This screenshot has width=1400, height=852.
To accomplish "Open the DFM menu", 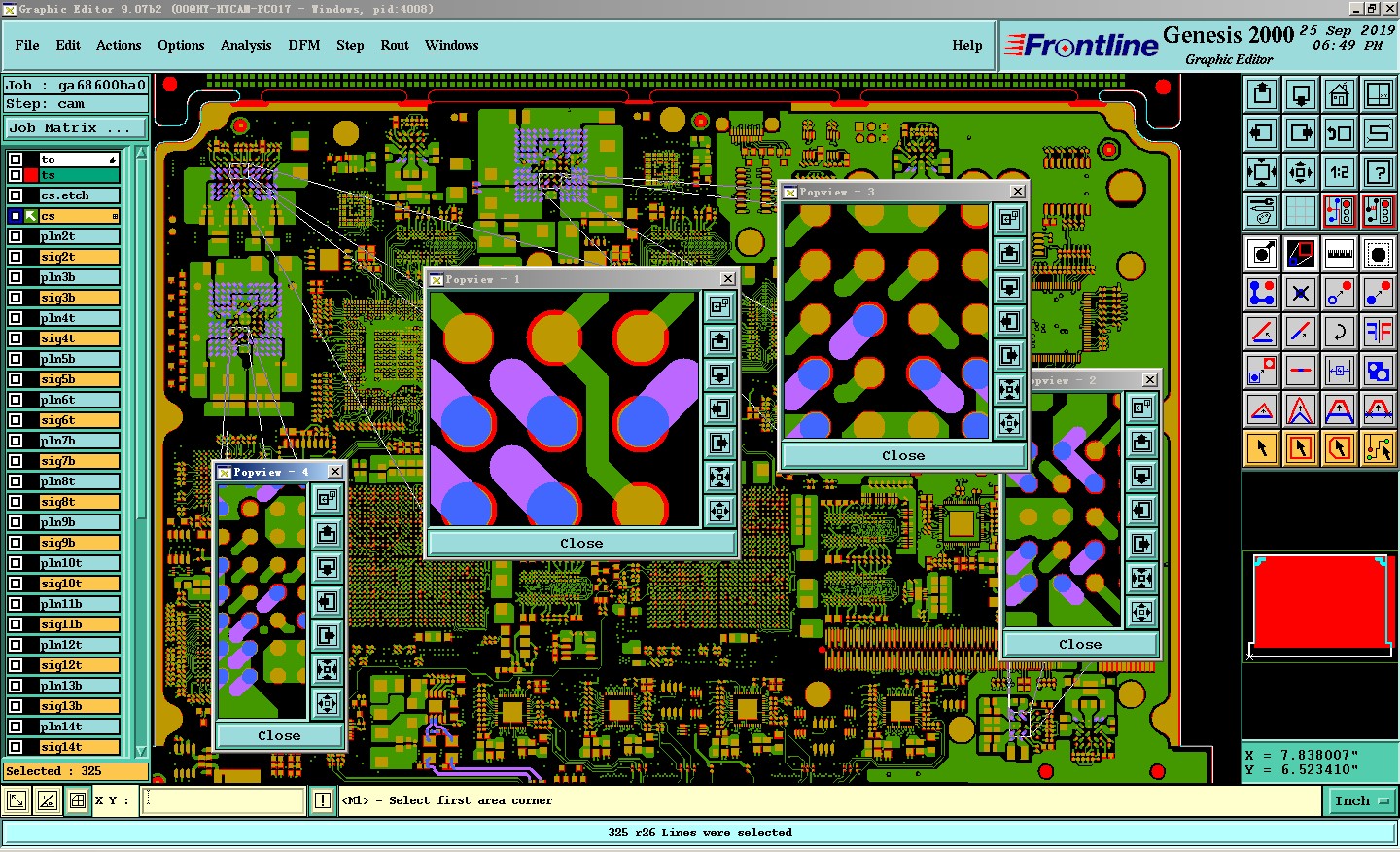I will coord(304,45).
